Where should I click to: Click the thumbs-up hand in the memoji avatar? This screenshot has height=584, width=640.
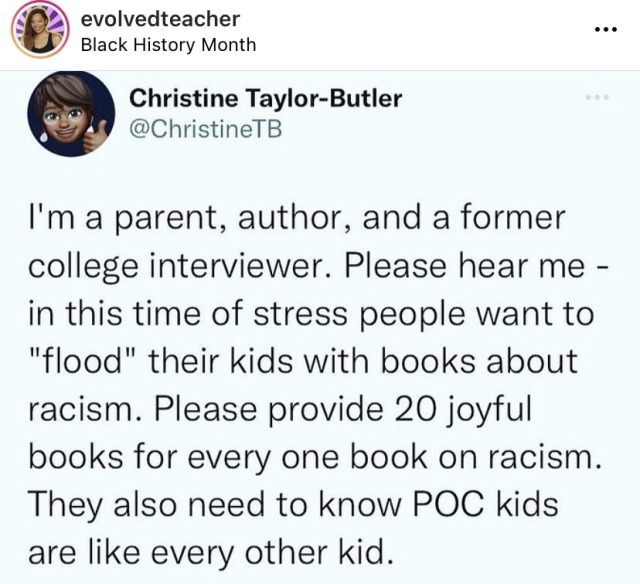[97, 133]
